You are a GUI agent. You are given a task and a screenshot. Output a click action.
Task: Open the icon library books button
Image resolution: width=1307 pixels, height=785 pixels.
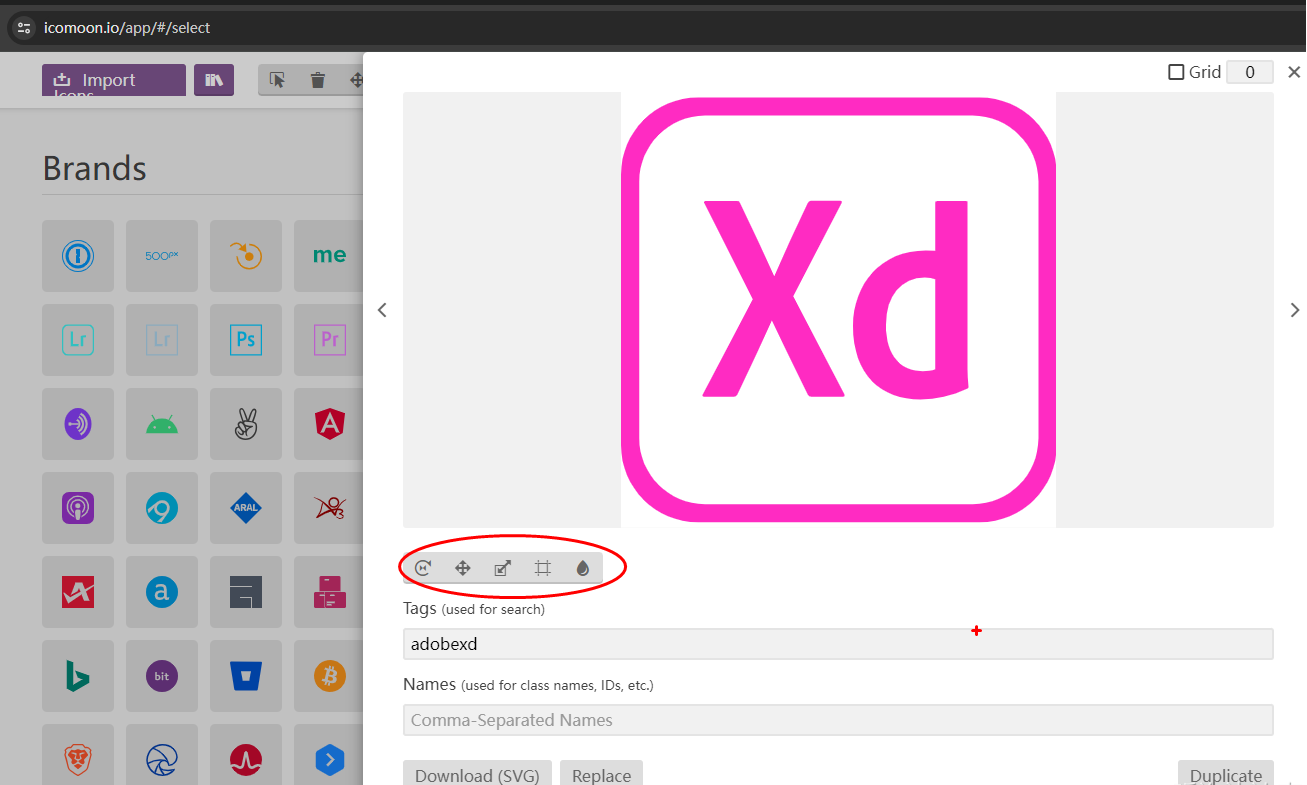coord(214,80)
